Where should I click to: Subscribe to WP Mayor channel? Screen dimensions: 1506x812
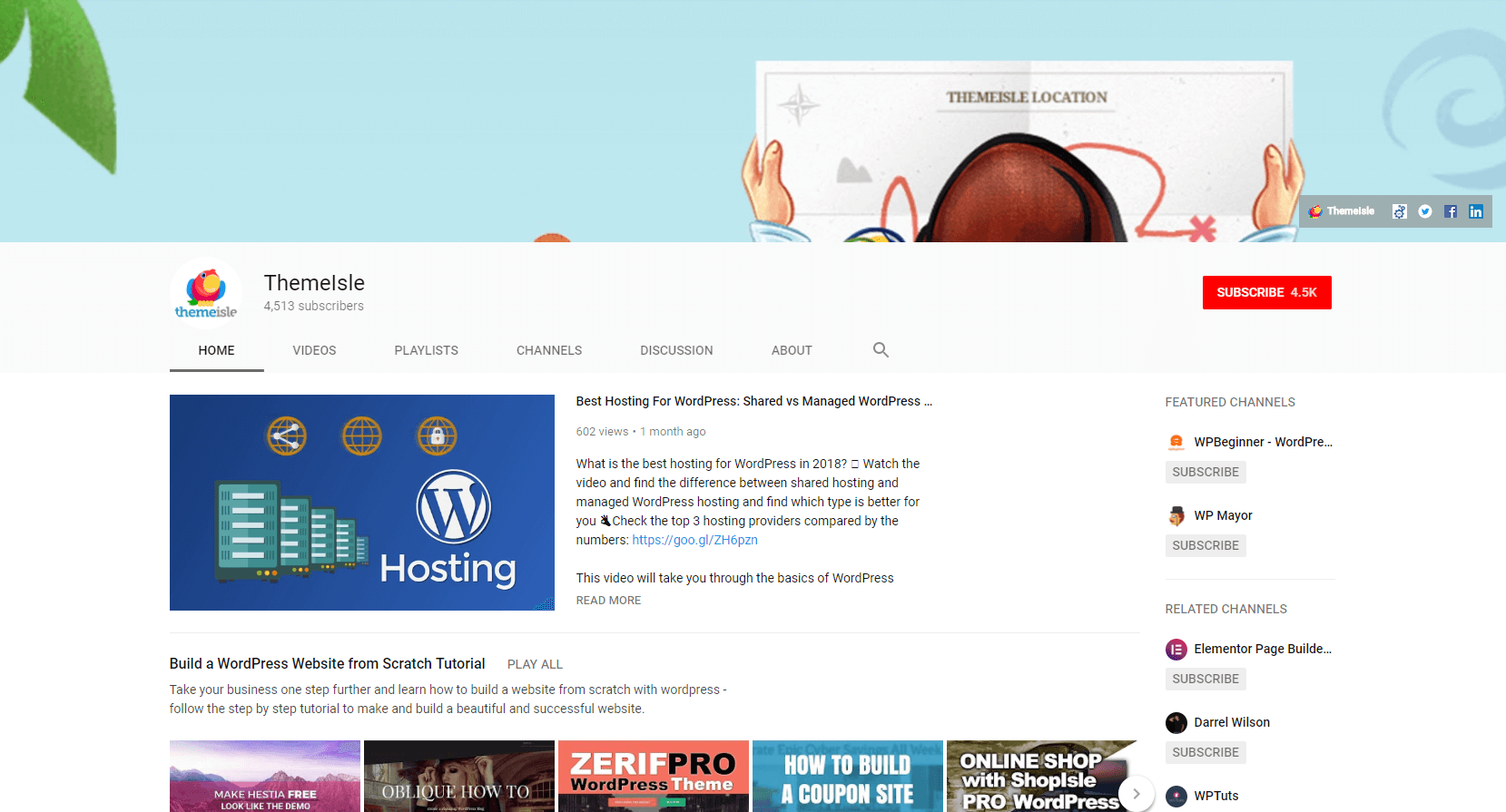point(1206,545)
